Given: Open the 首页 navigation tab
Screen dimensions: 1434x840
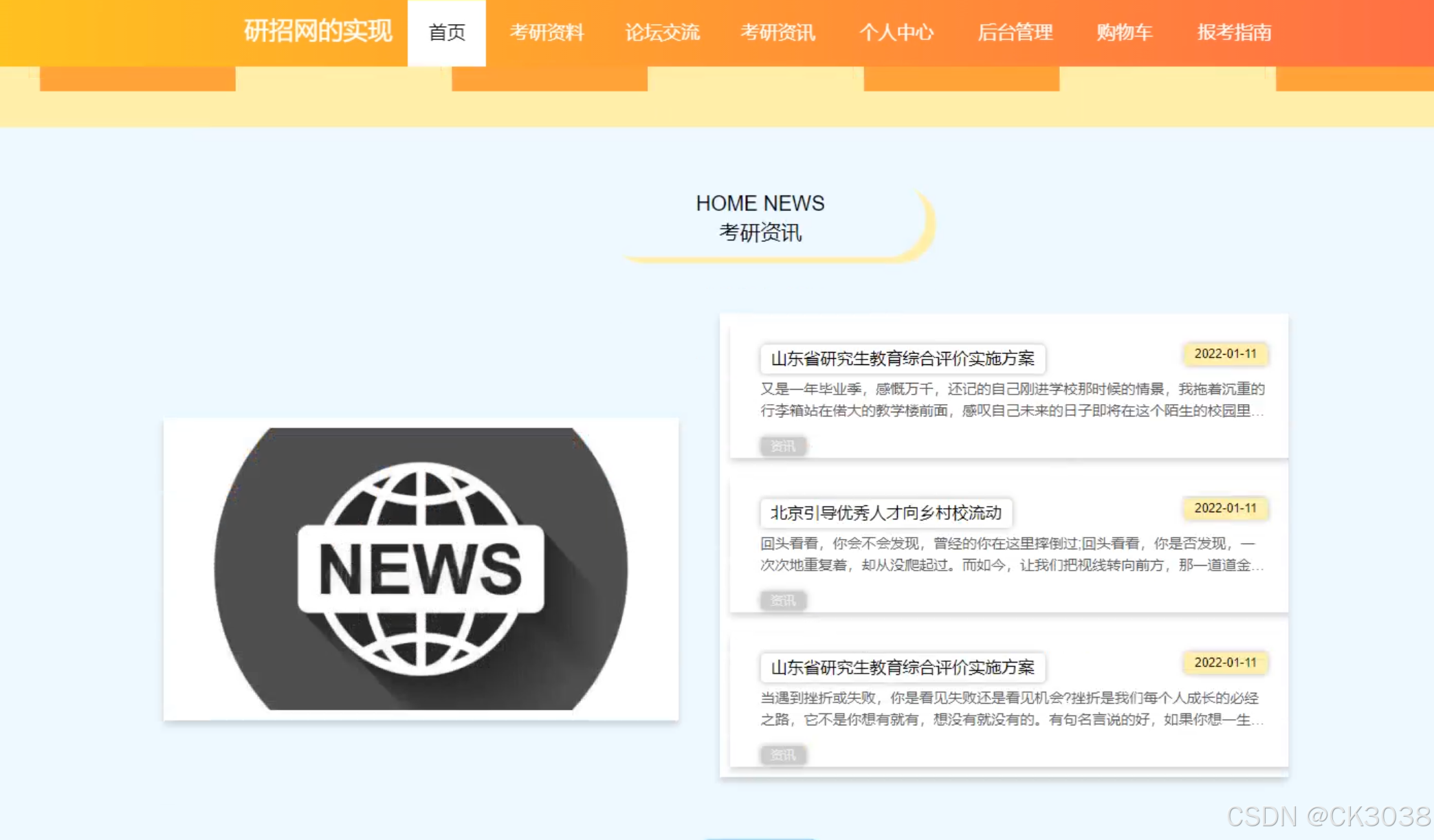Looking at the screenshot, I should click(x=447, y=32).
